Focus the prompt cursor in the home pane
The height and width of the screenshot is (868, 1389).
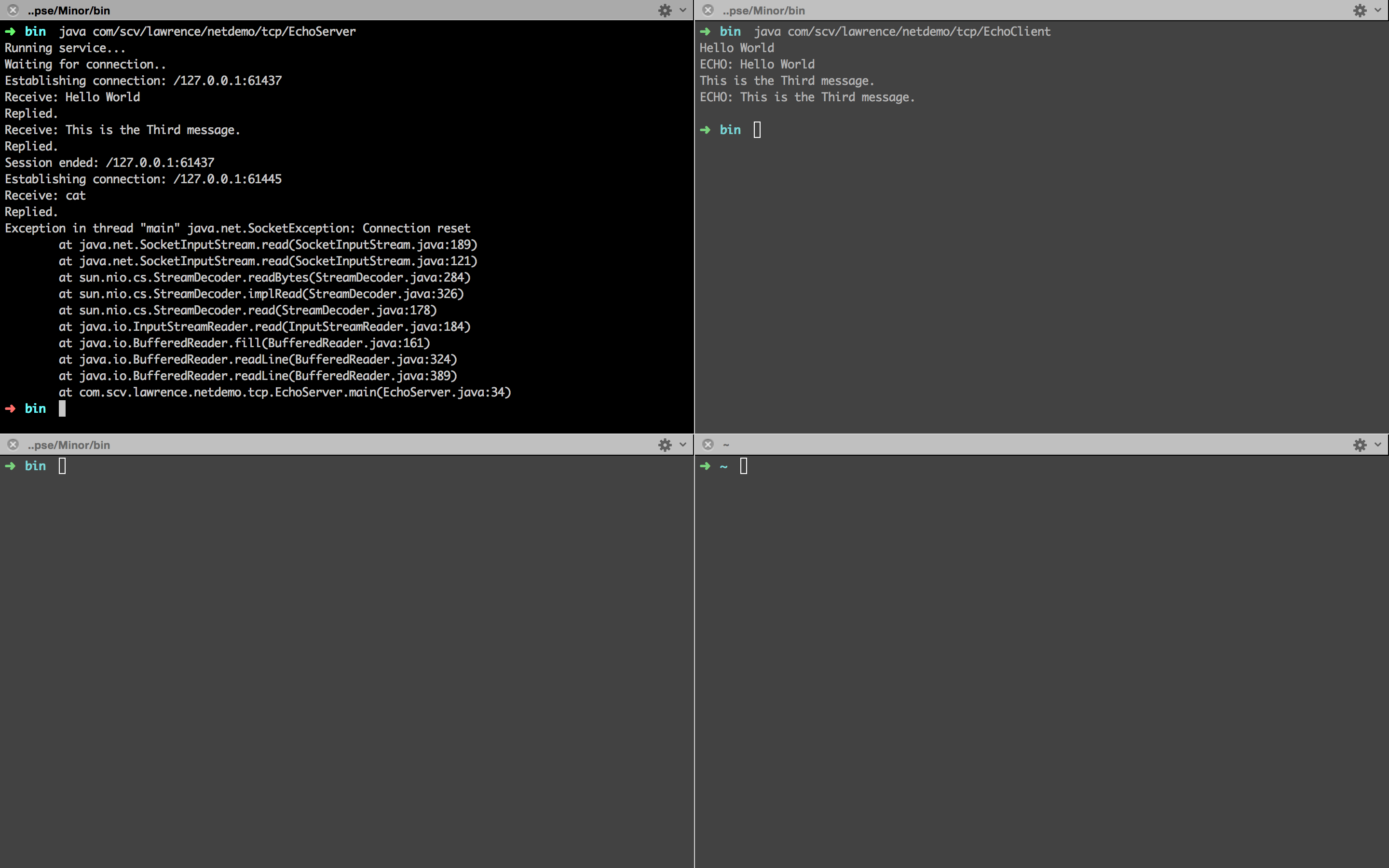pyautogui.click(x=744, y=465)
